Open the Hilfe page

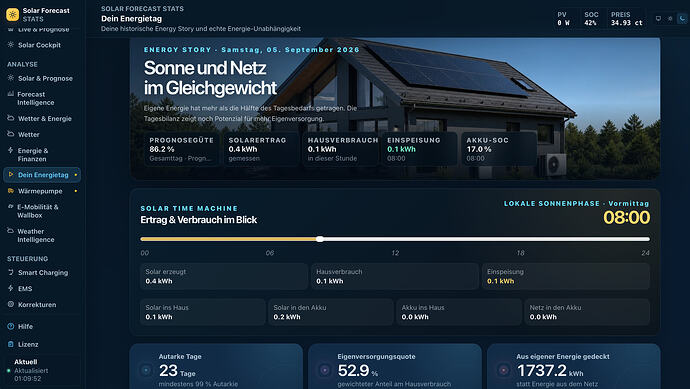[42, 327]
